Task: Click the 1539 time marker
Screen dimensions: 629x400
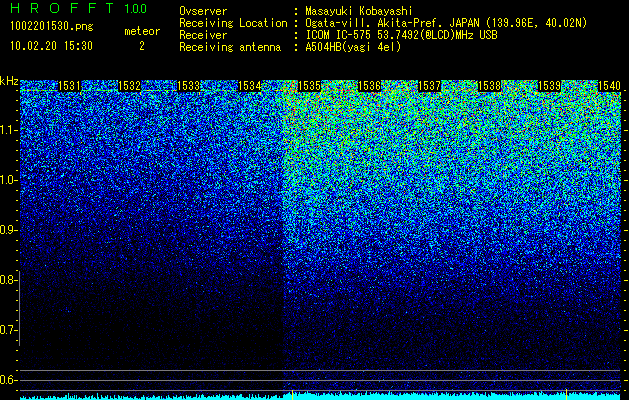Action: click(549, 86)
